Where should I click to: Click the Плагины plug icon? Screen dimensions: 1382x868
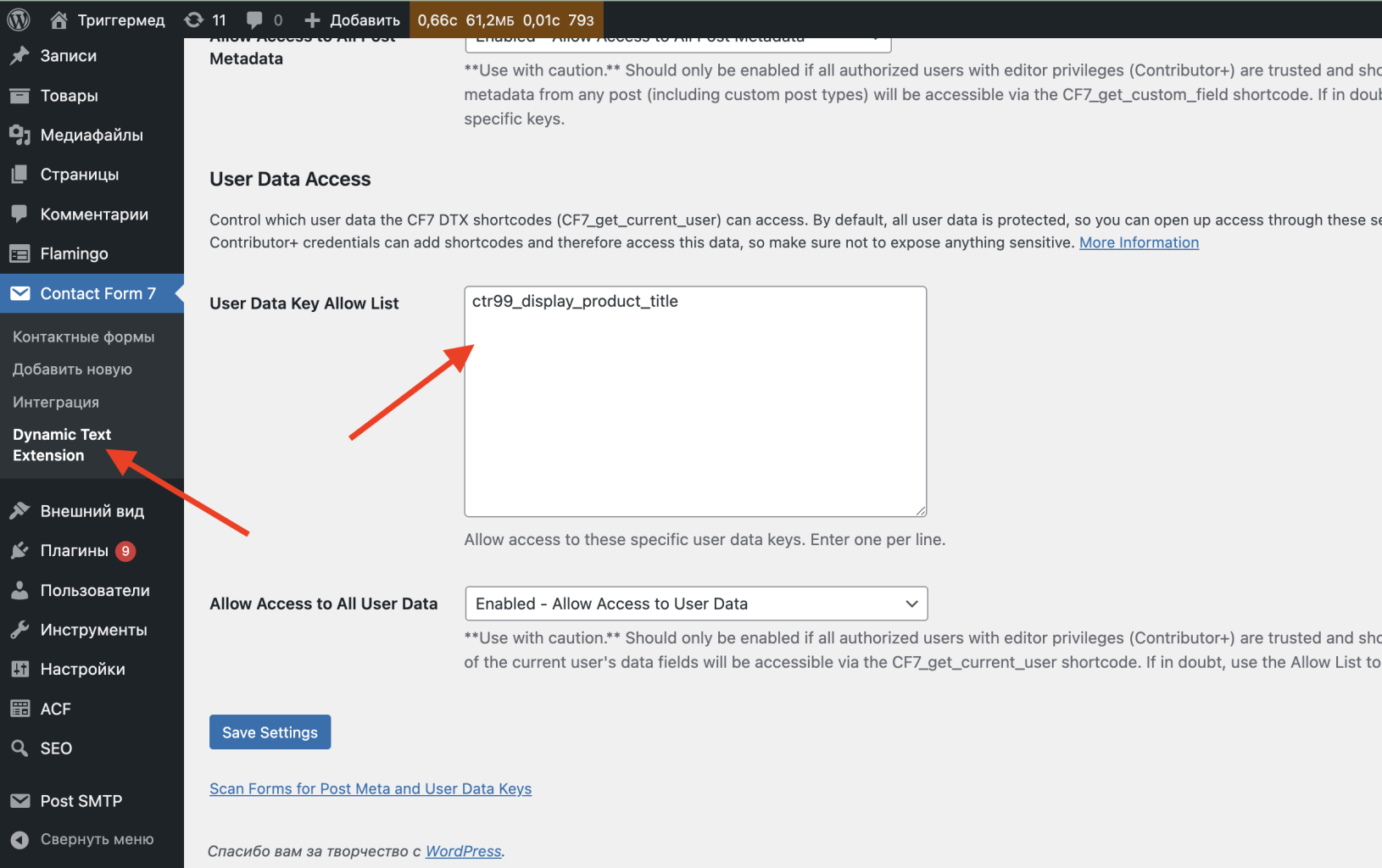click(20, 551)
